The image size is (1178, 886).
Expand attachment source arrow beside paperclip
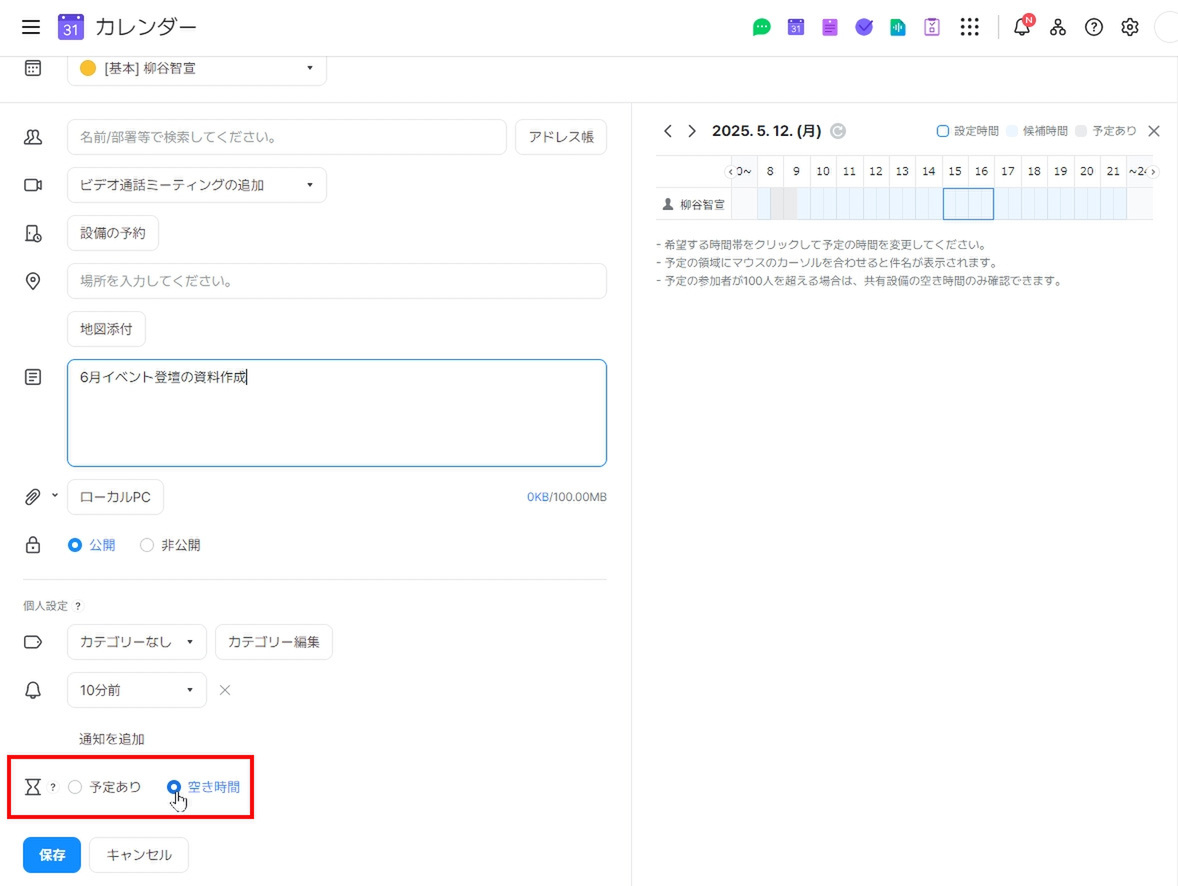(55, 495)
